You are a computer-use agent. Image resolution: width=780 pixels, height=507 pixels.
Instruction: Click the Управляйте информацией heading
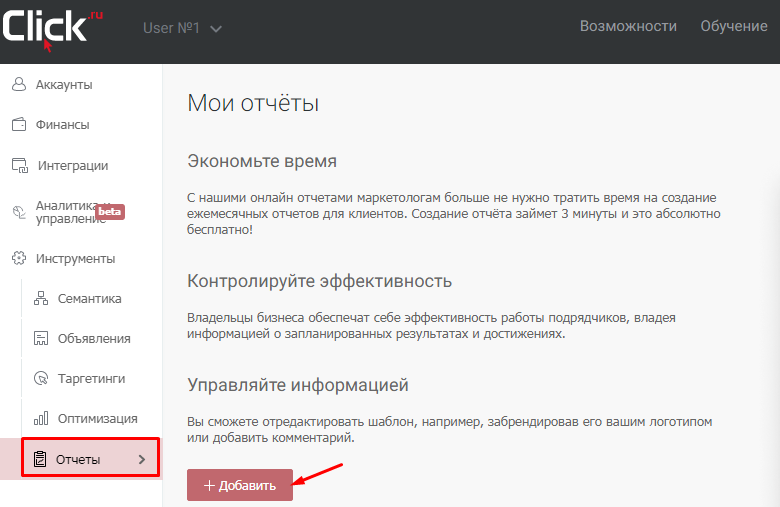[x=297, y=385]
